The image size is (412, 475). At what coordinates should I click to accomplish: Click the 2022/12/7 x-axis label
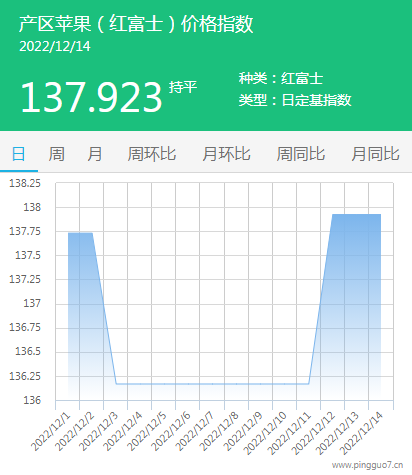(x=195, y=431)
